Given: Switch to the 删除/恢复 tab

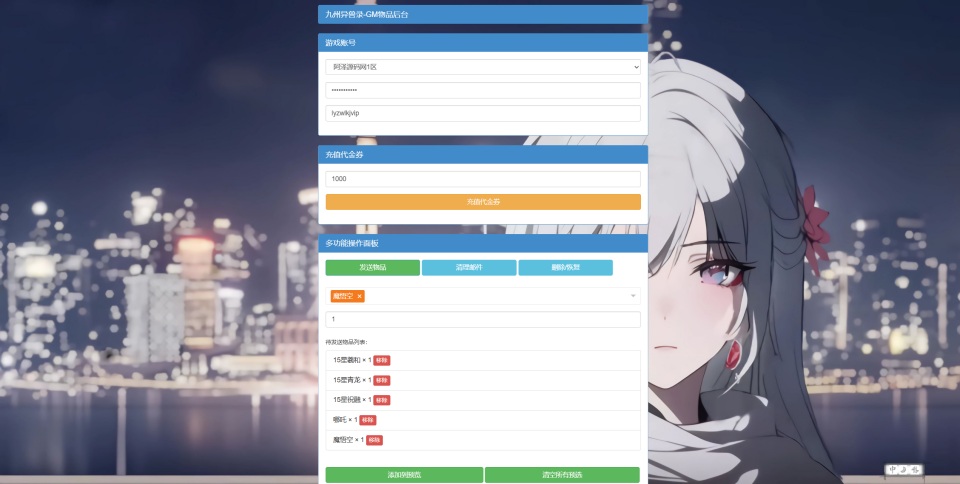Looking at the screenshot, I should point(565,268).
